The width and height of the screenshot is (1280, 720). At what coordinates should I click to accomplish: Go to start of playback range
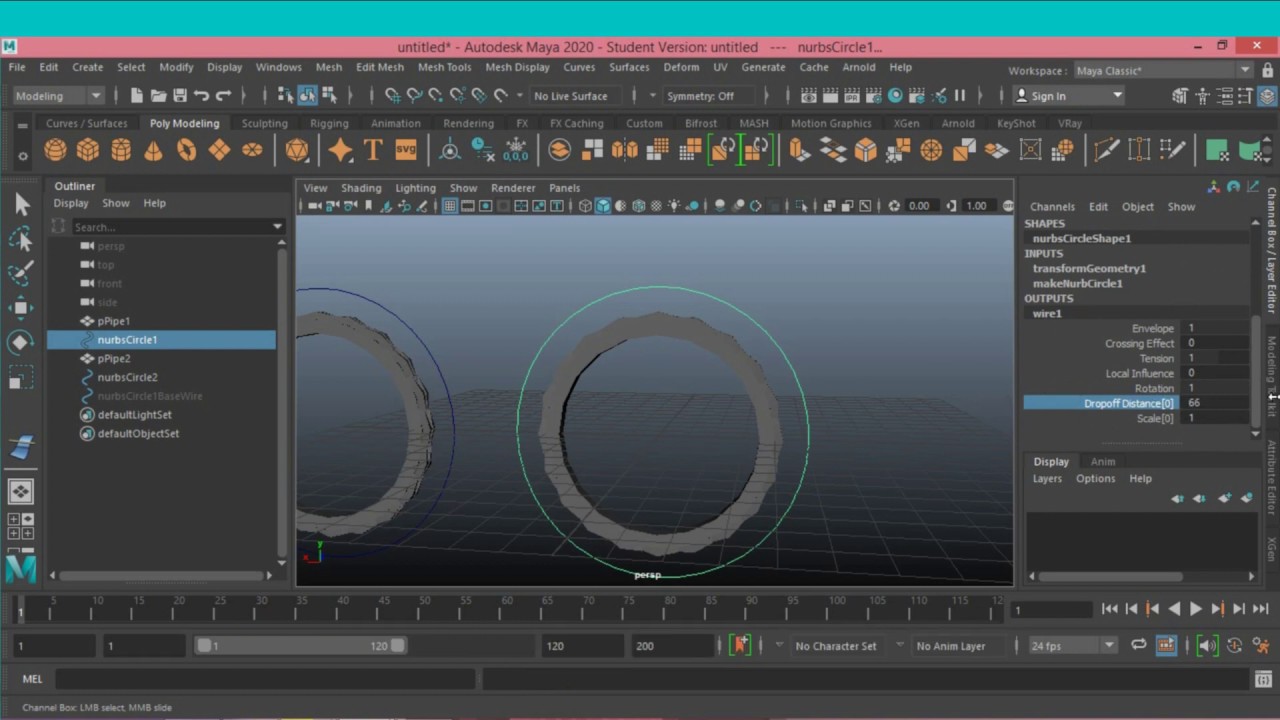pos(1110,608)
